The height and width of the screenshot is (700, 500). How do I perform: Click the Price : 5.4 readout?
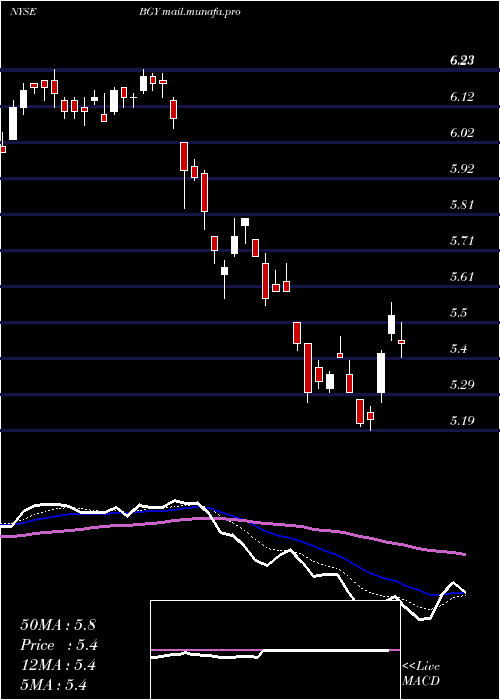pyautogui.click(x=59, y=645)
